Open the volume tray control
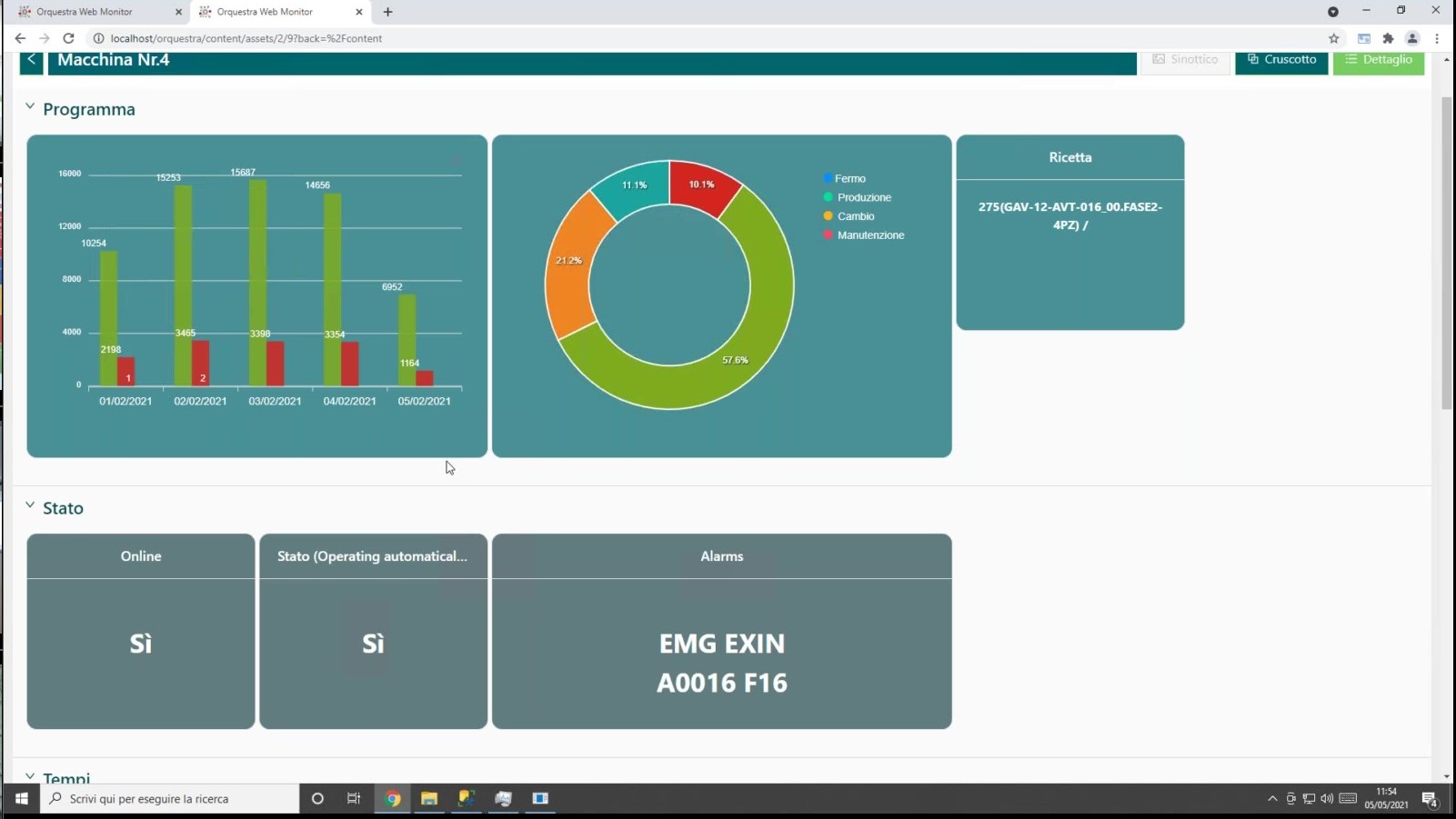1456x819 pixels. (1327, 798)
